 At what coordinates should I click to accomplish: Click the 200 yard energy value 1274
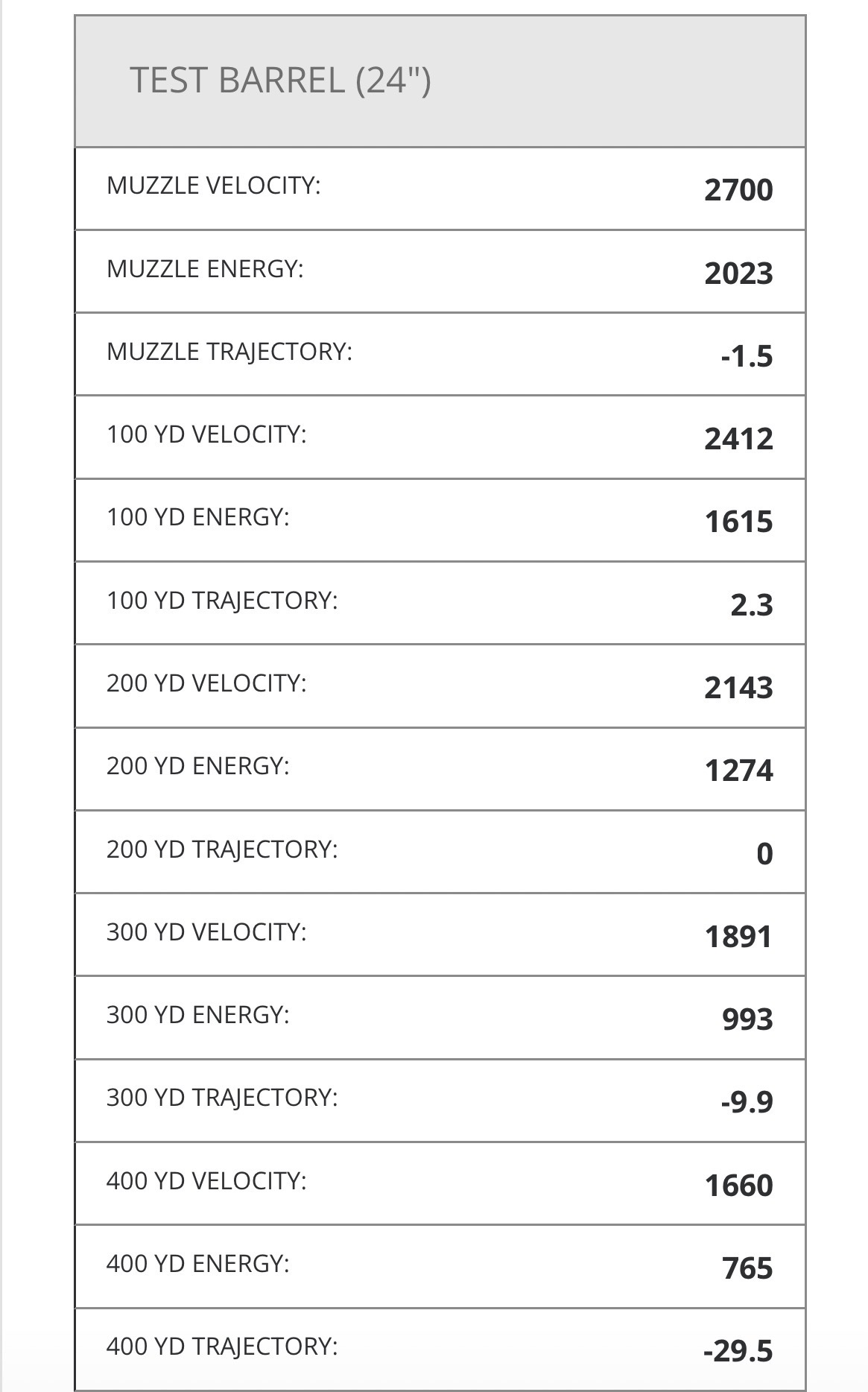738,771
